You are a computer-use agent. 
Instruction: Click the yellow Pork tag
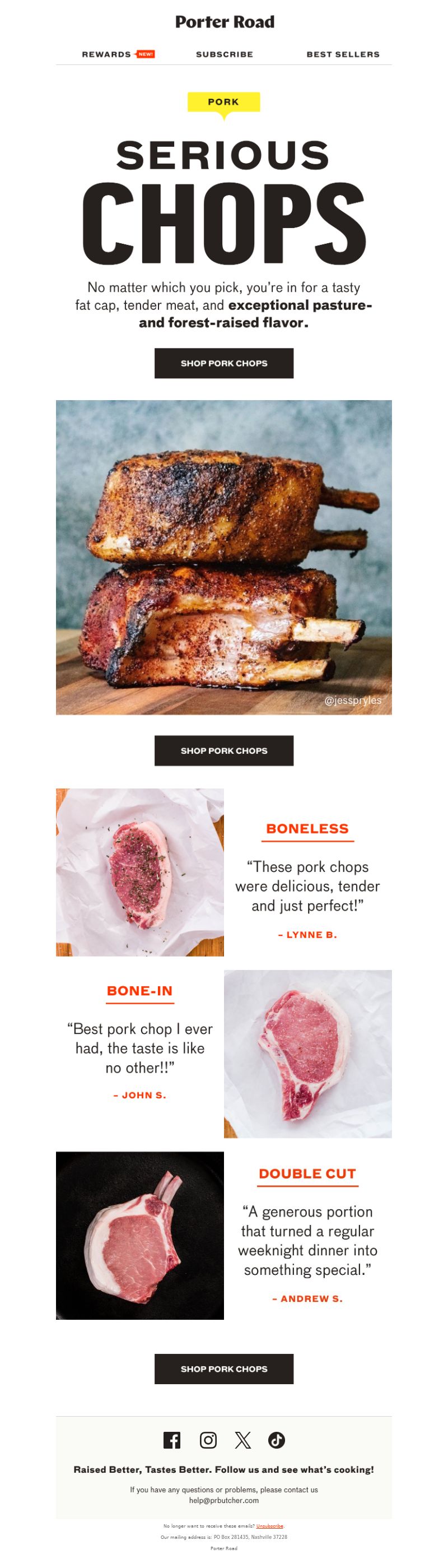[x=223, y=102]
